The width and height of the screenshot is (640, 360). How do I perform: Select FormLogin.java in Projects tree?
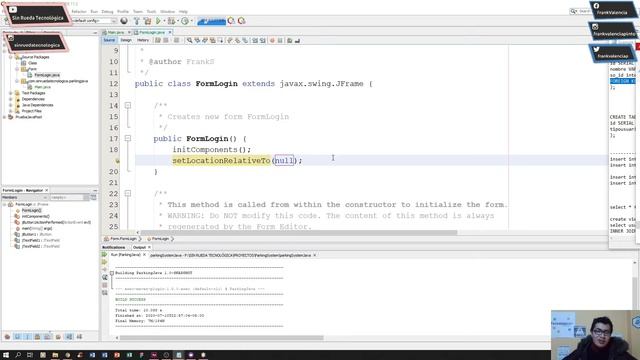pyautogui.click(x=47, y=75)
